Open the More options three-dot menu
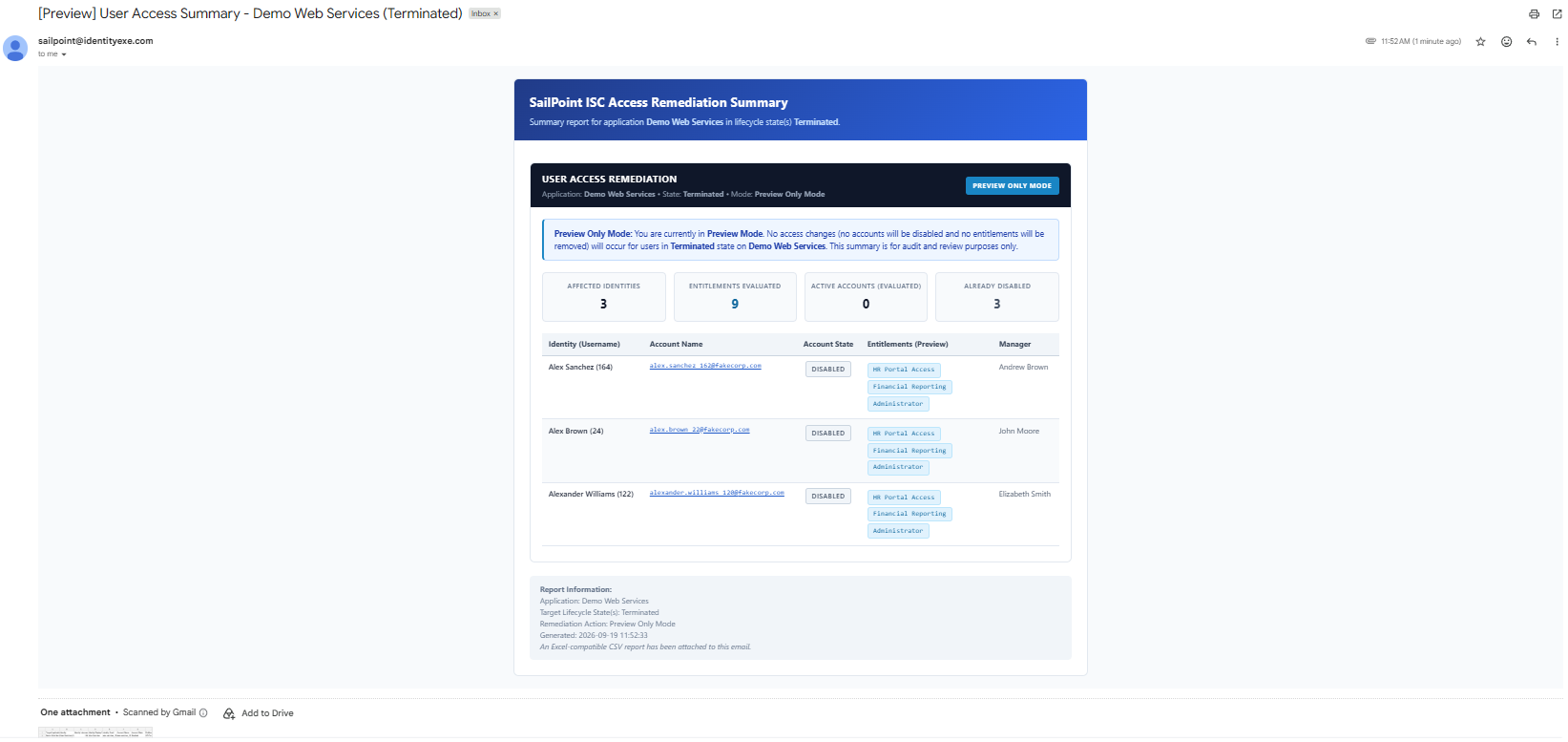This screenshot has height=742, width=1568. (1557, 42)
